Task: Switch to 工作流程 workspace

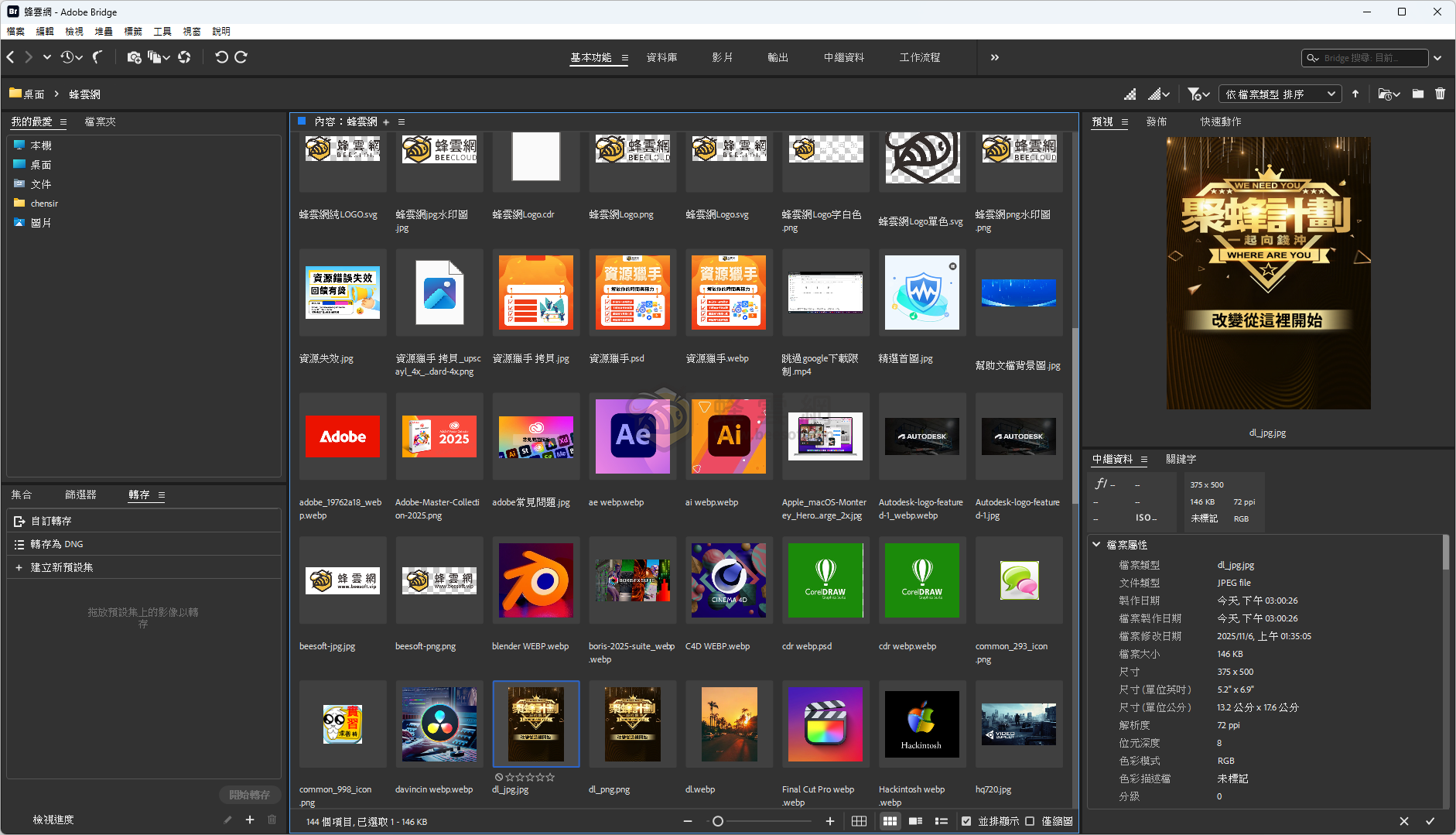Action: [920, 58]
